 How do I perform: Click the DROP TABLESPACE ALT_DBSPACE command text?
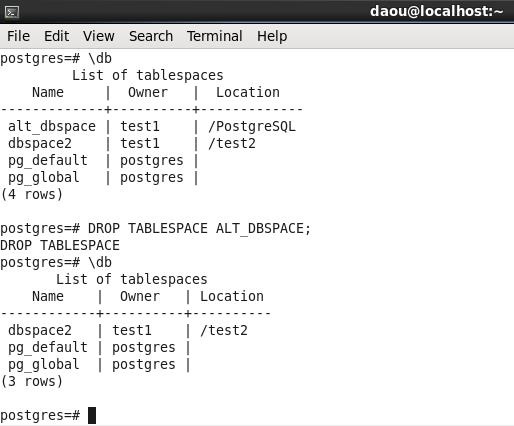(199, 229)
